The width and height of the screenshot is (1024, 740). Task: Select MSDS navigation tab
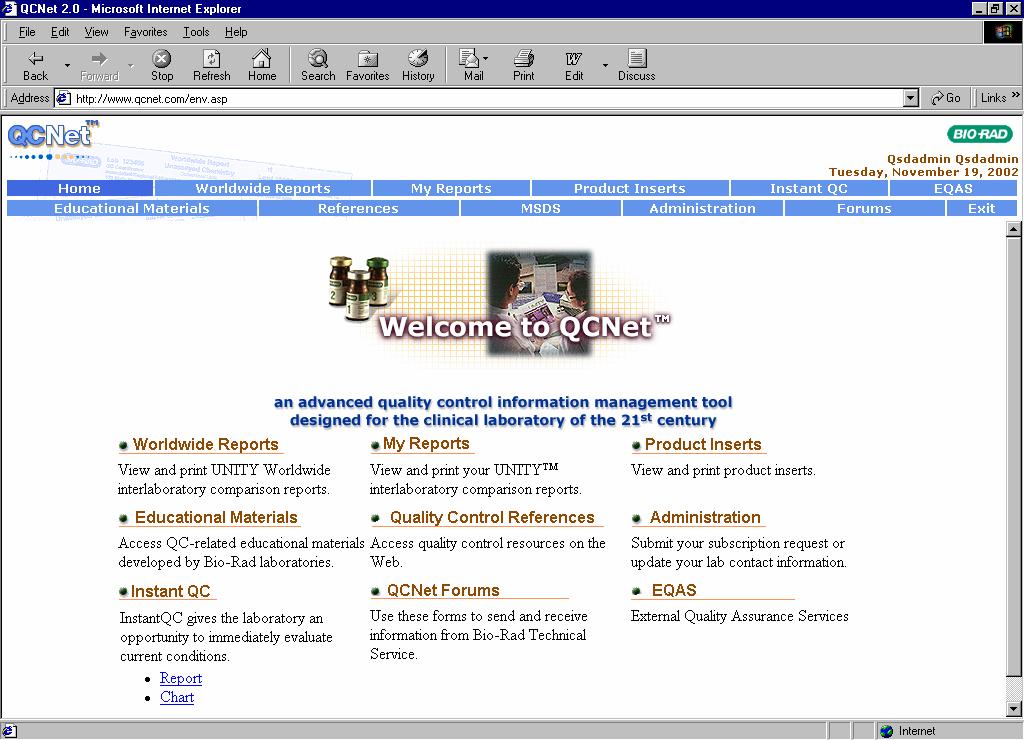point(541,208)
